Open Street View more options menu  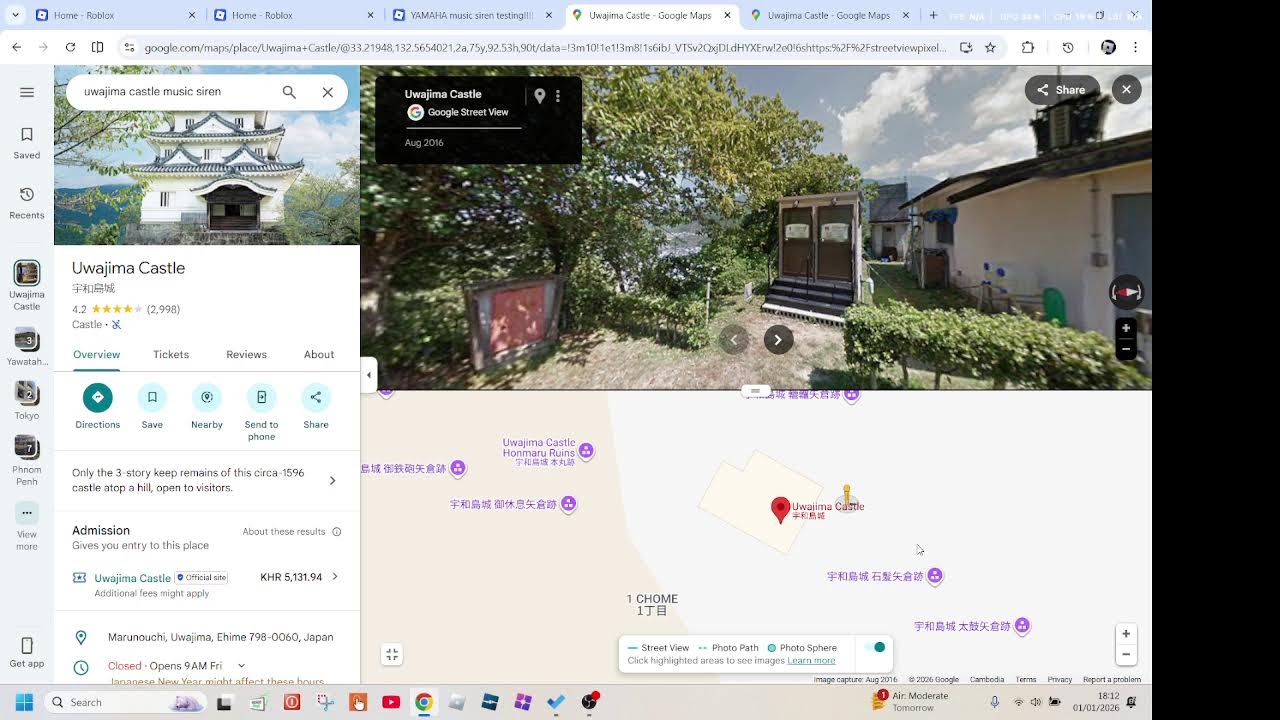pos(558,96)
